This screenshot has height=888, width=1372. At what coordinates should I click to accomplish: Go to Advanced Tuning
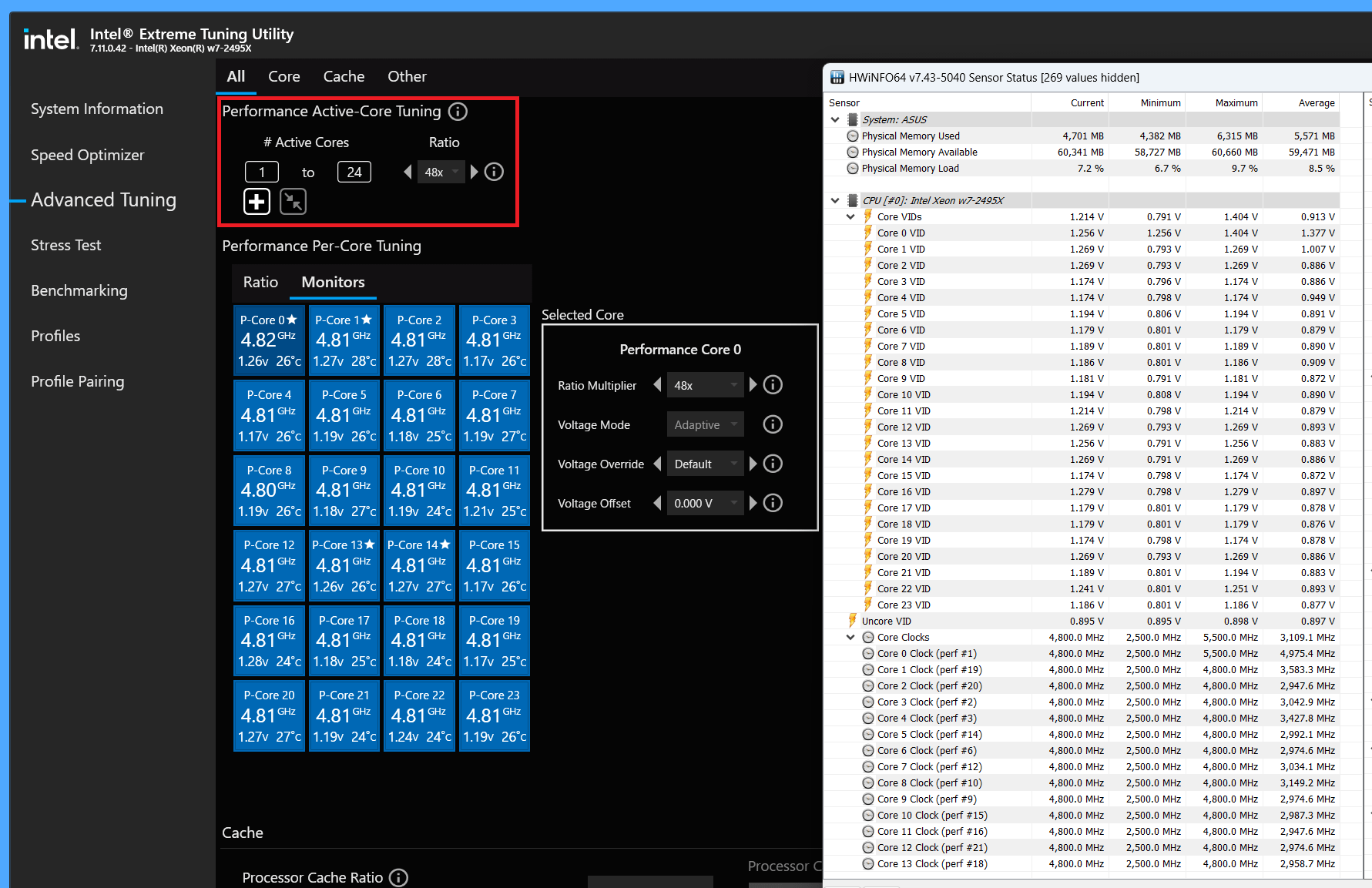pos(103,200)
